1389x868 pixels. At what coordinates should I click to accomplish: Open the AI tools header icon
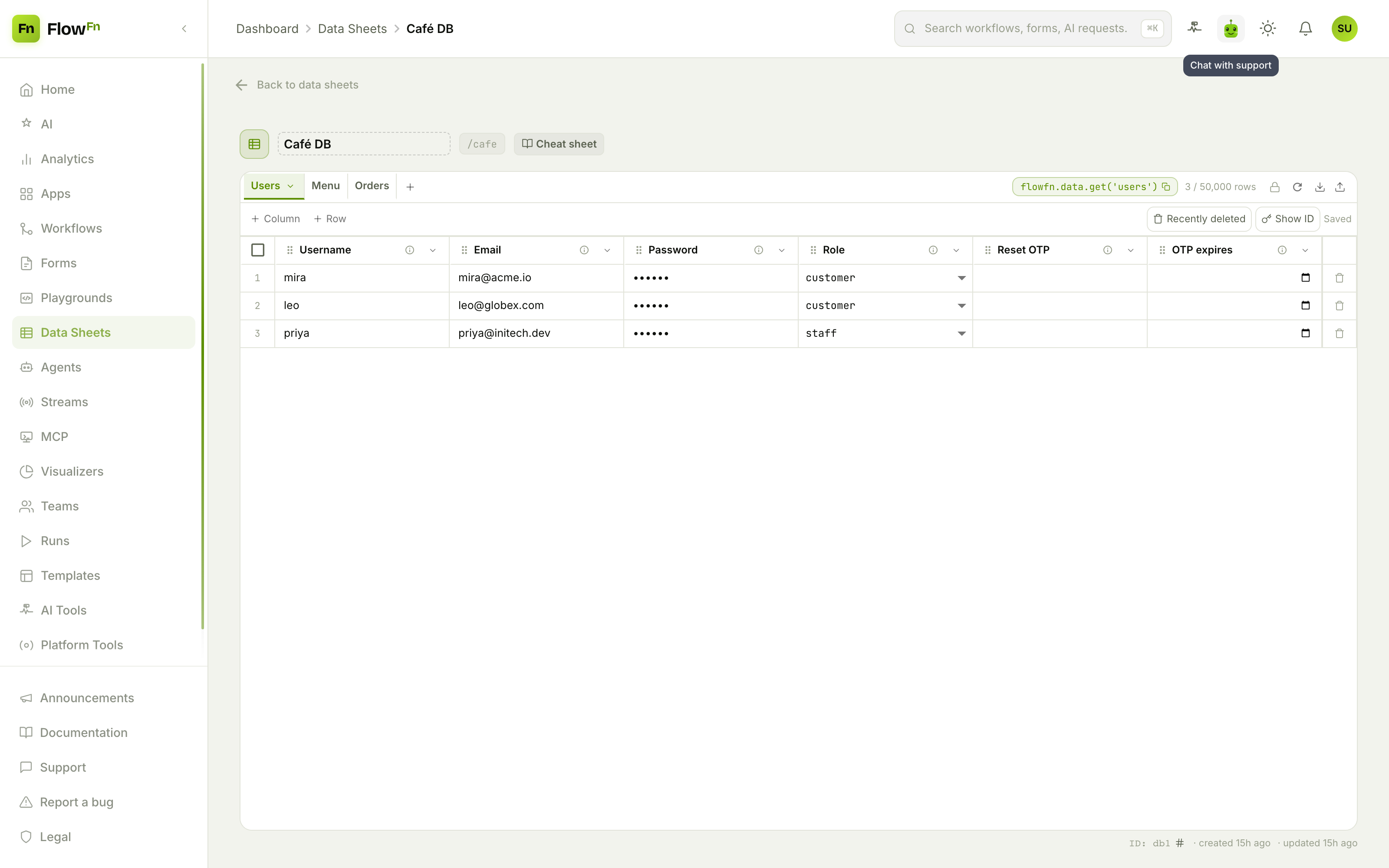click(x=1195, y=28)
